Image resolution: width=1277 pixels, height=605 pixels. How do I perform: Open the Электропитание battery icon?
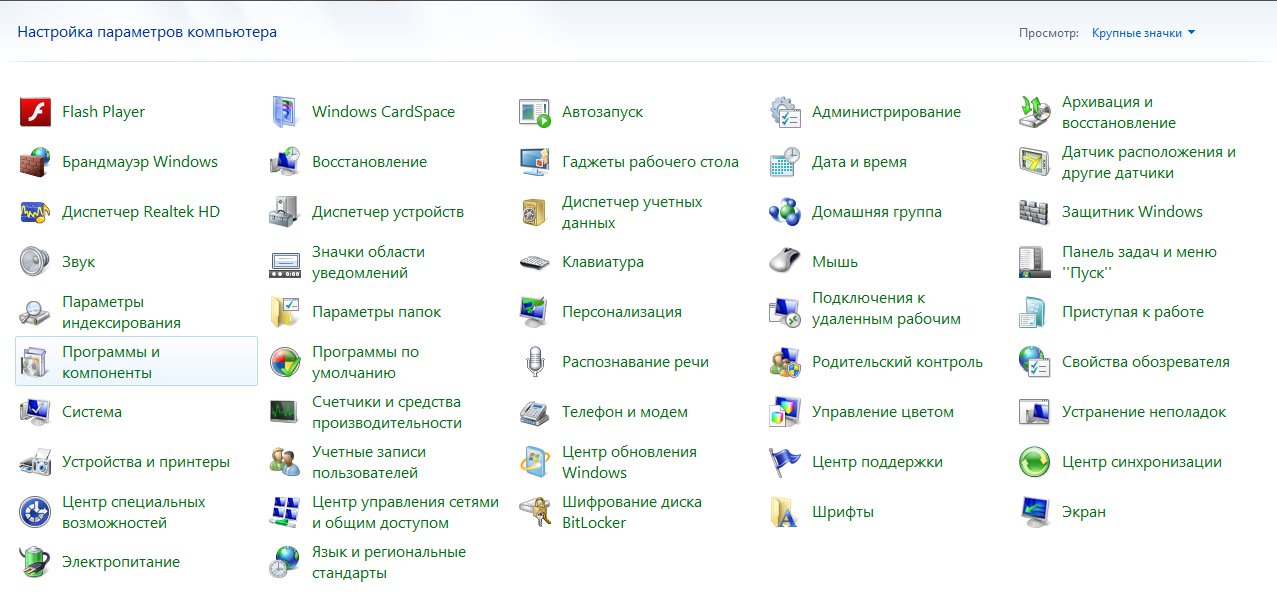click(x=35, y=562)
